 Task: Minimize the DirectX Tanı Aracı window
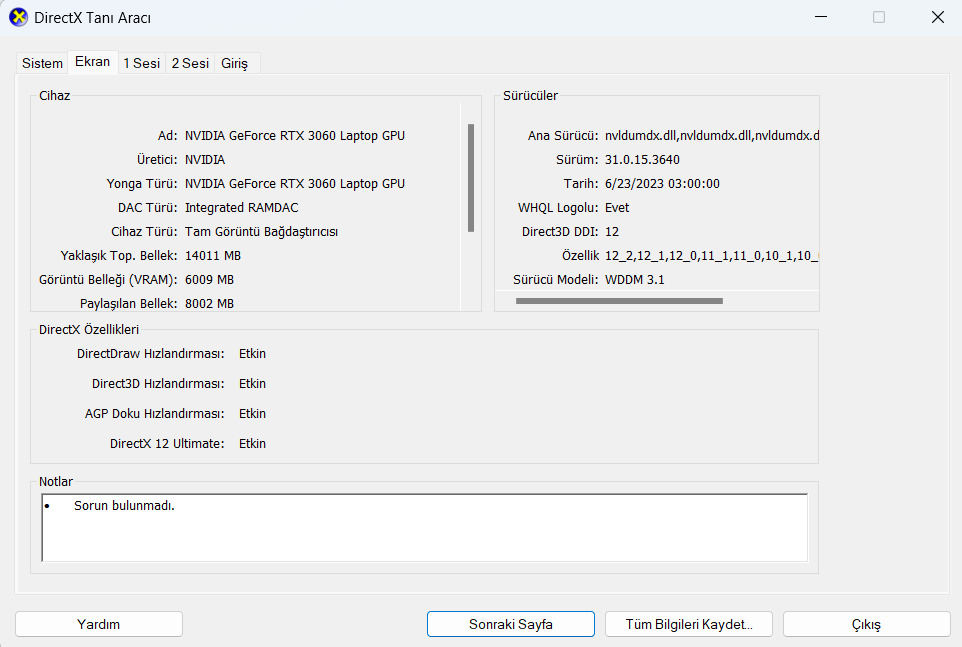tap(821, 17)
